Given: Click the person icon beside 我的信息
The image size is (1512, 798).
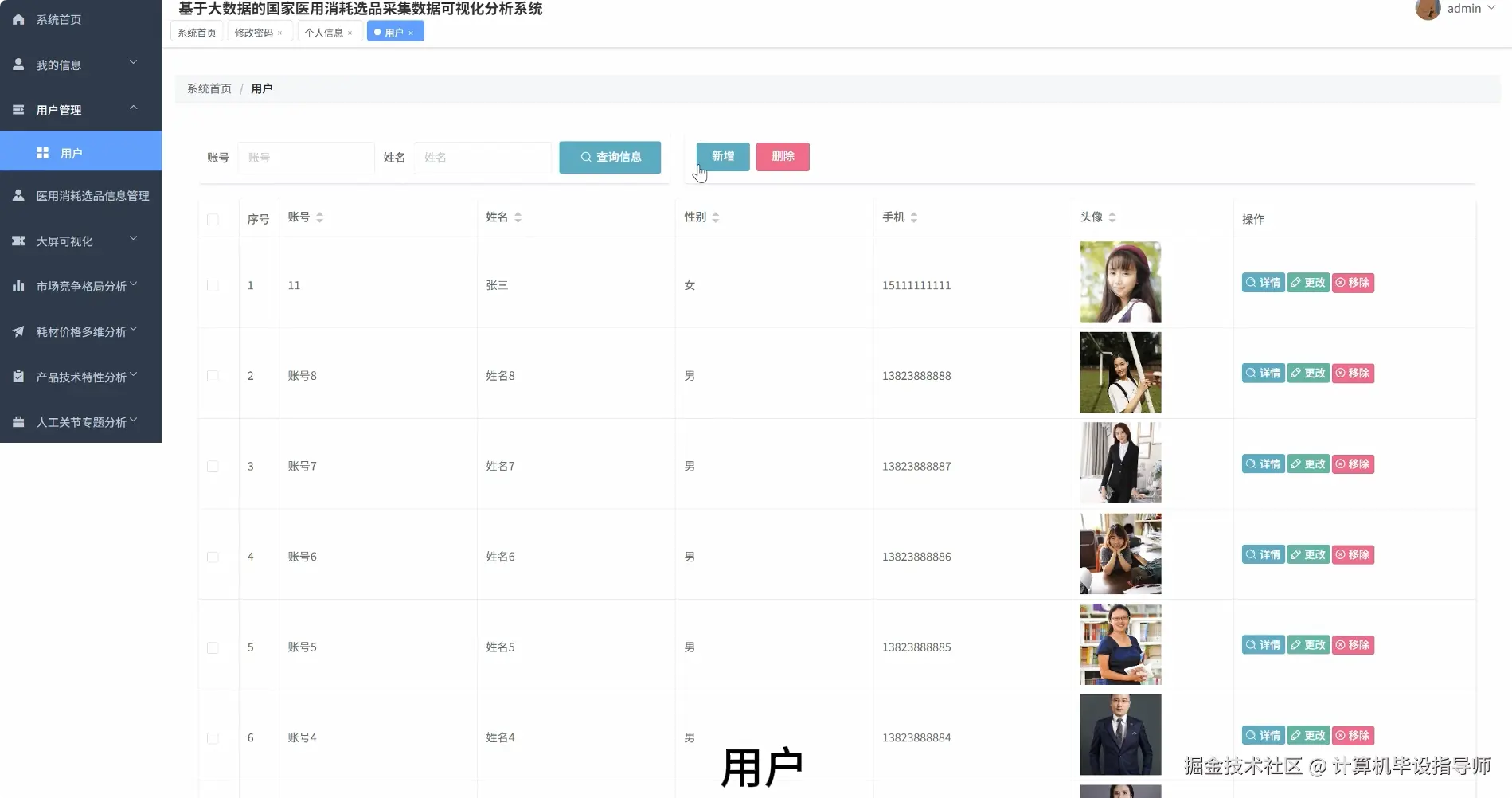Looking at the screenshot, I should (x=18, y=65).
